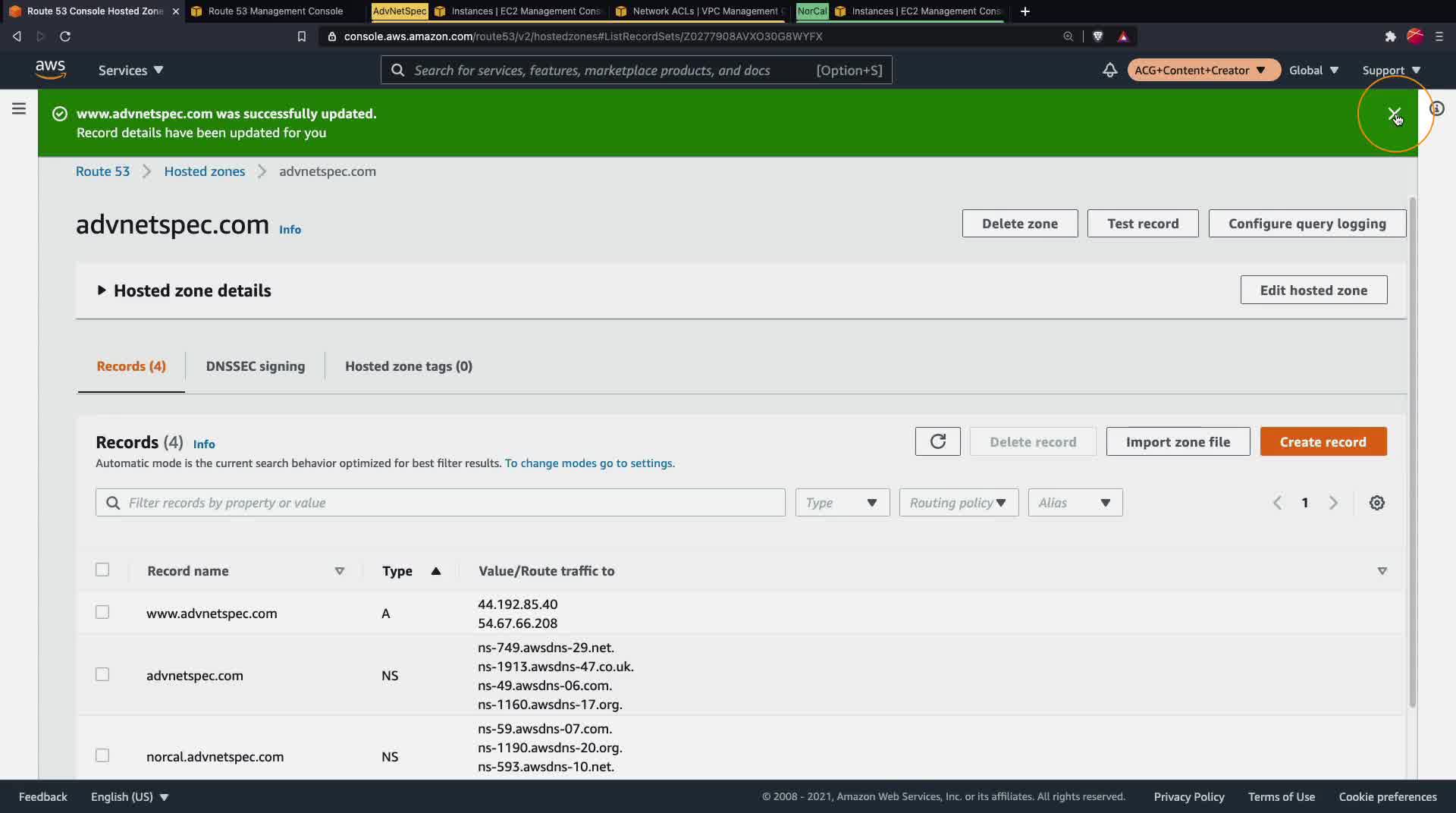
Task: Open the browser extensions puzzle icon
Action: click(x=1390, y=36)
